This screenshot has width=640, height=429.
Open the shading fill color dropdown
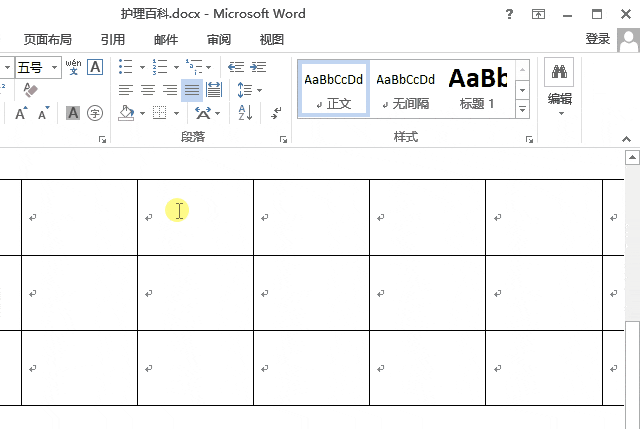(x=142, y=113)
